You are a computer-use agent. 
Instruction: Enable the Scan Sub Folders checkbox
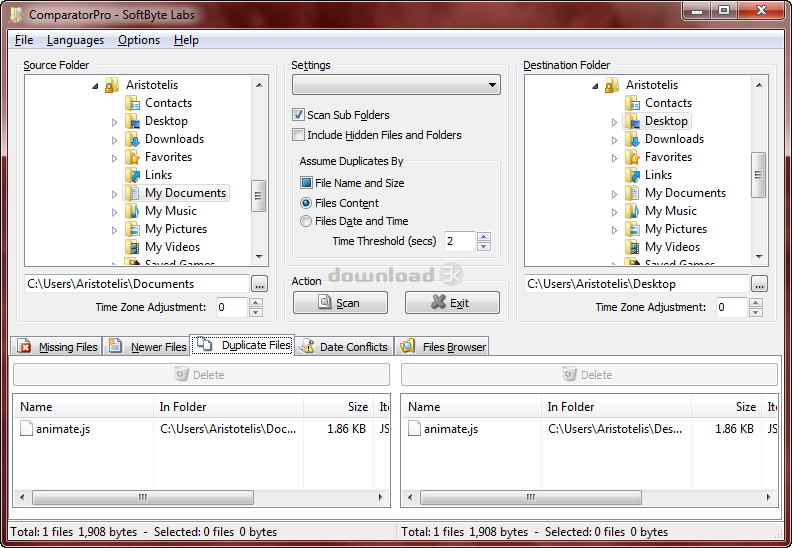[299, 115]
